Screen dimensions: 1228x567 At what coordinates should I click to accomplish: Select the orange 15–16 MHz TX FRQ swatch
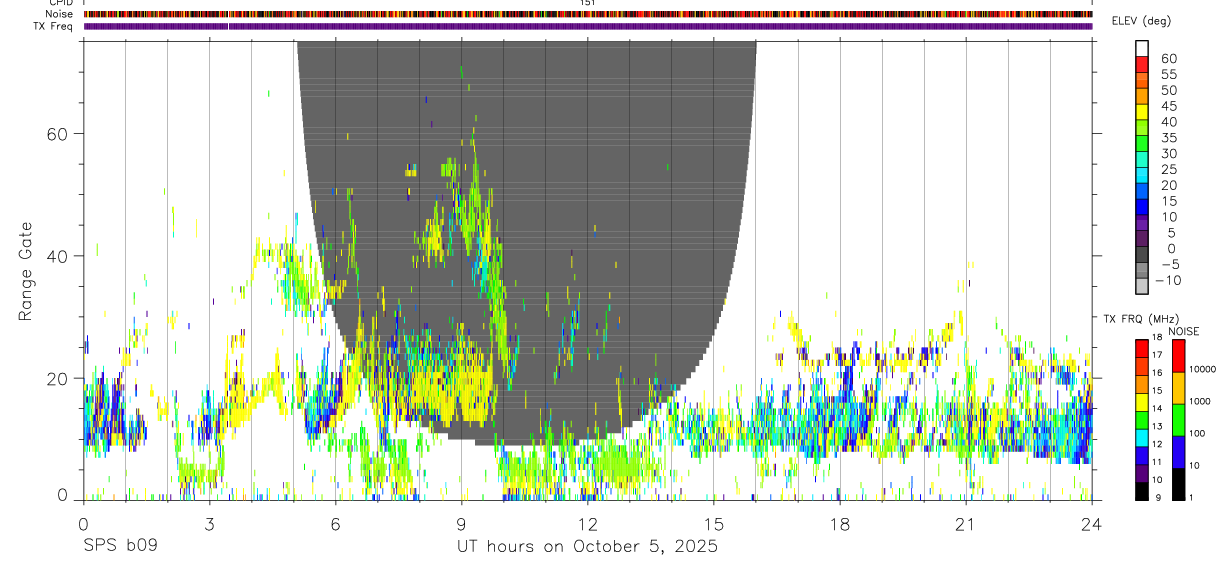(1142, 384)
